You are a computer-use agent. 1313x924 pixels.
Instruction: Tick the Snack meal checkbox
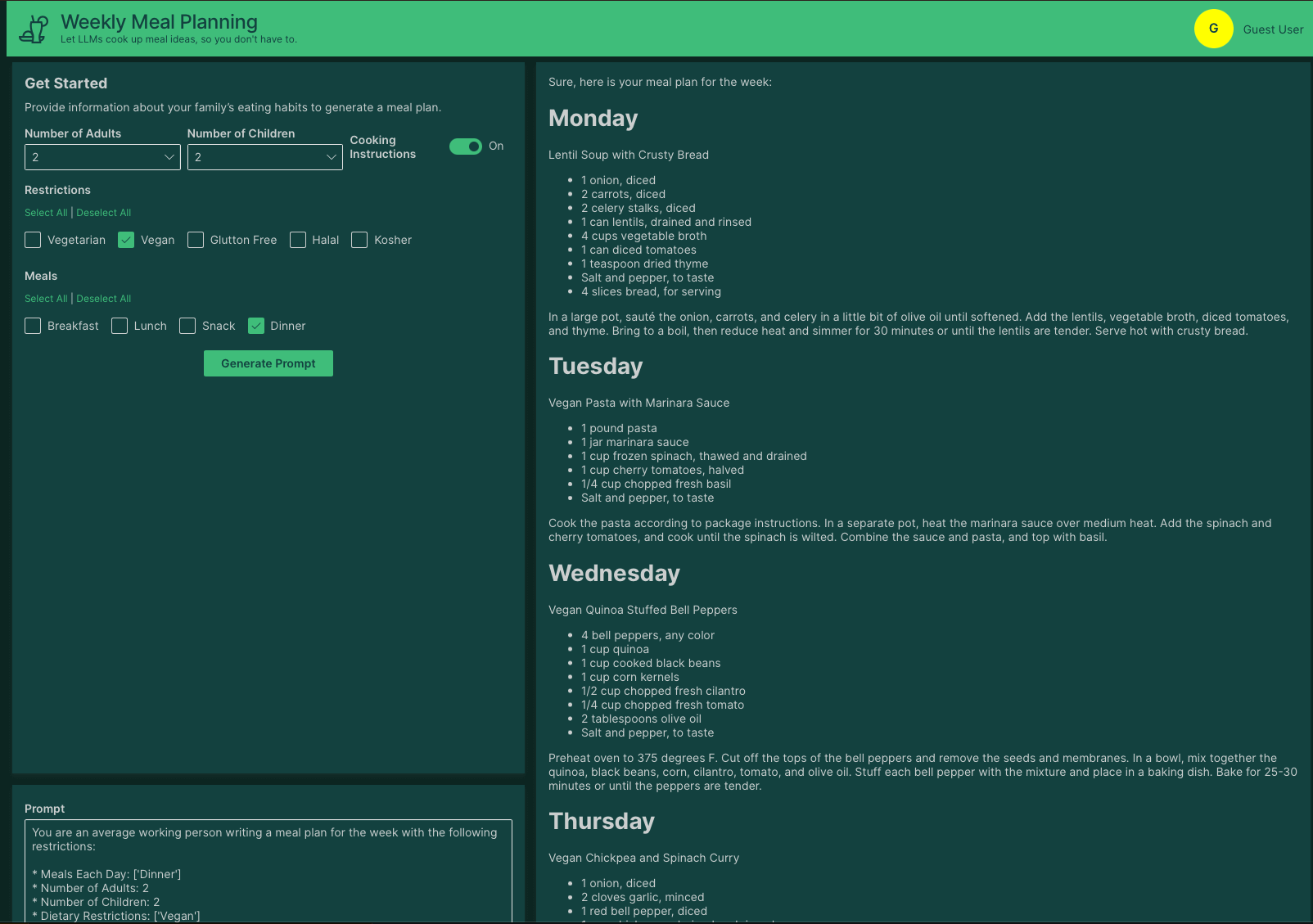coord(187,326)
